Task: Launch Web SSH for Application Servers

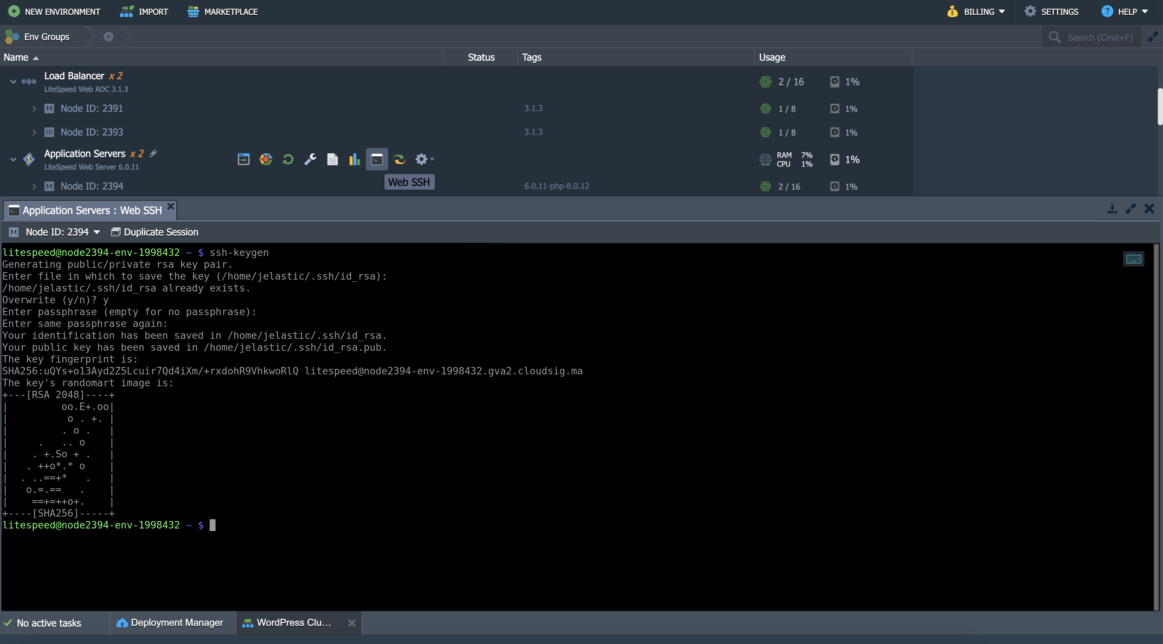Action: (376, 159)
